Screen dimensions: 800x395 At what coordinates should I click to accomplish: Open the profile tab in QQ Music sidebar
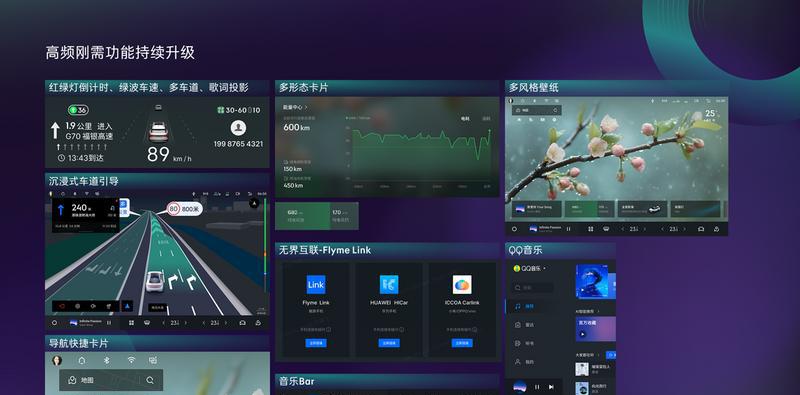[517, 361]
